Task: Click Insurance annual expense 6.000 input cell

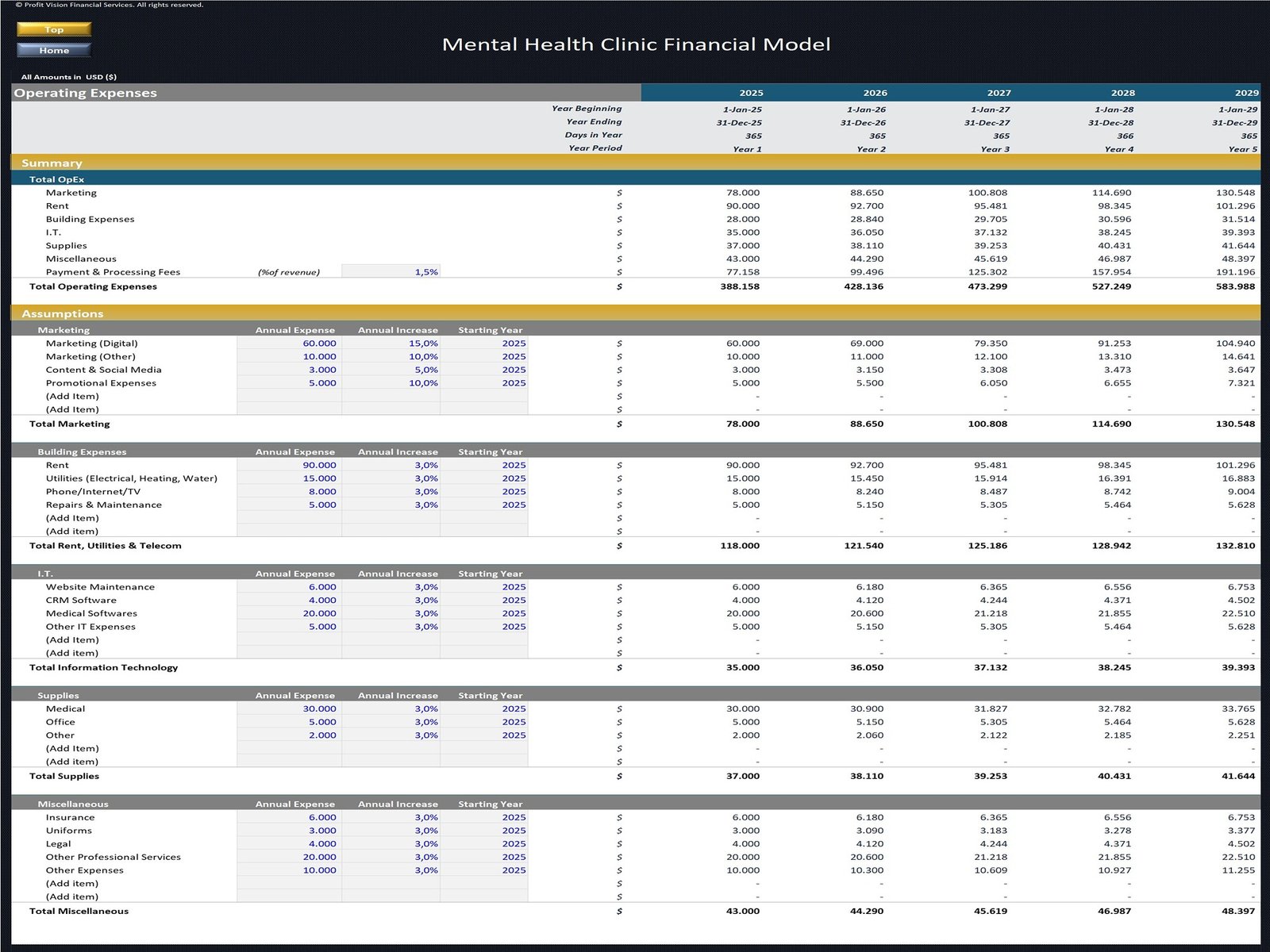Action: pyautogui.click(x=290, y=817)
